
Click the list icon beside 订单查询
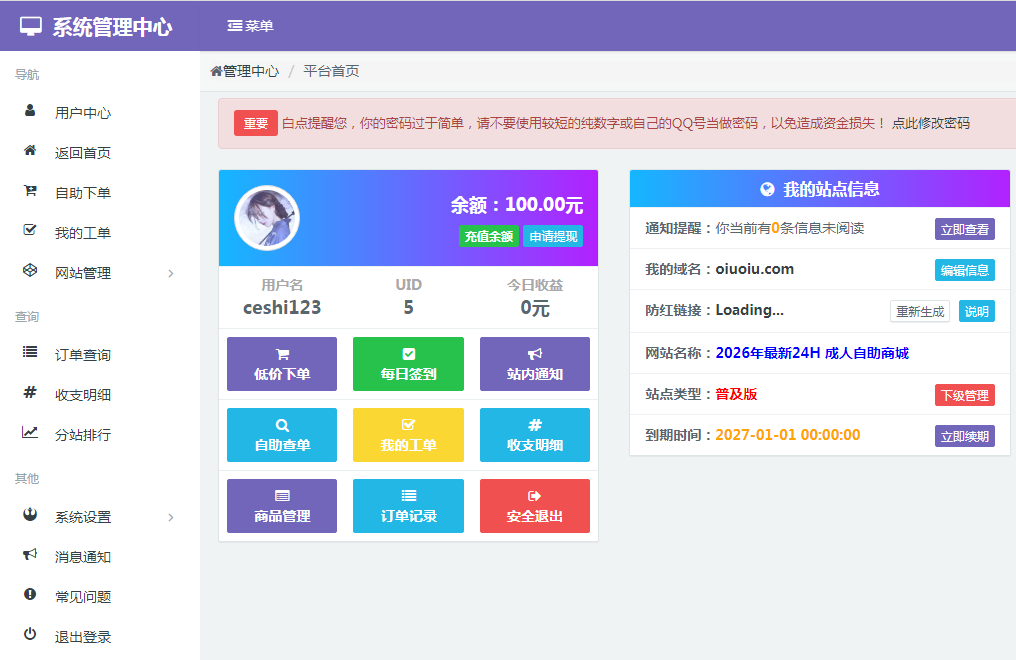point(30,354)
